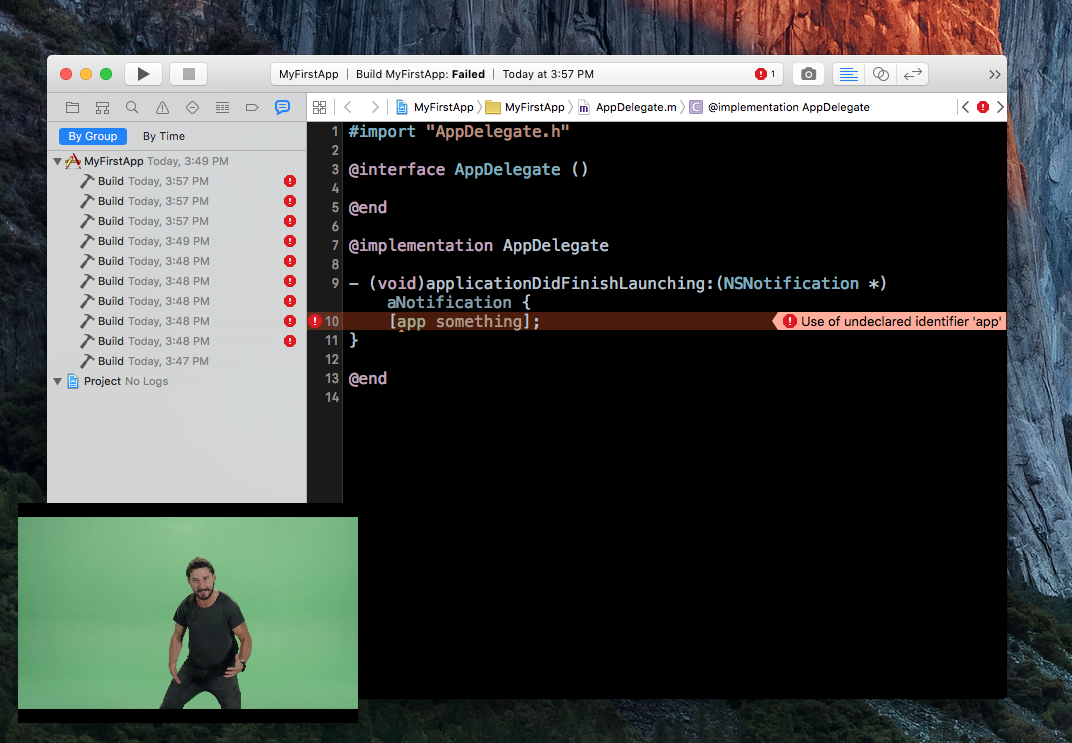Open the Find navigator magnifier icon
This screenshot has width=1072, height=743.
pyautogui.click(x=132, y=107)
